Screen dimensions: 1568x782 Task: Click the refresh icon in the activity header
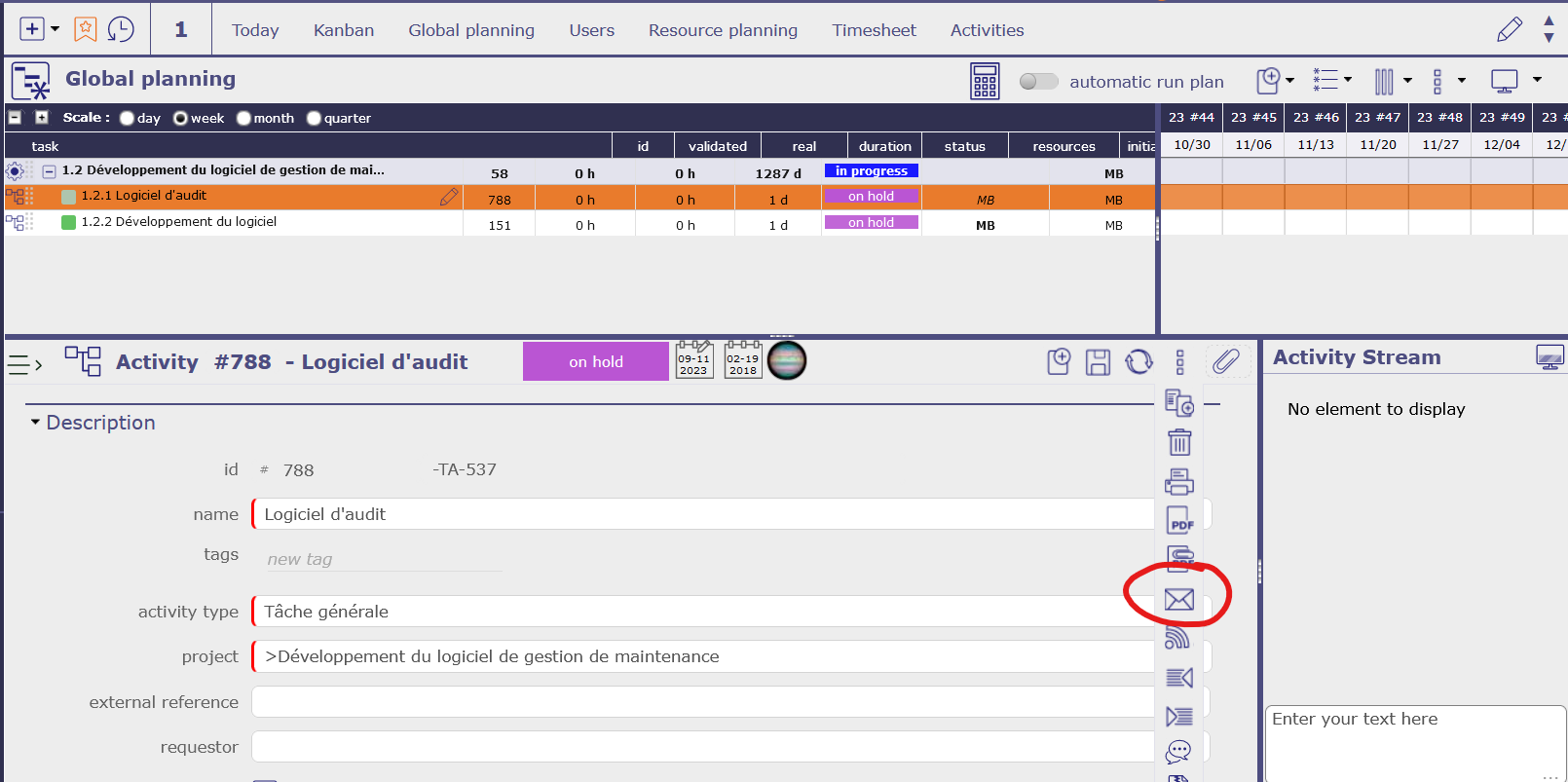point(1139,362)
